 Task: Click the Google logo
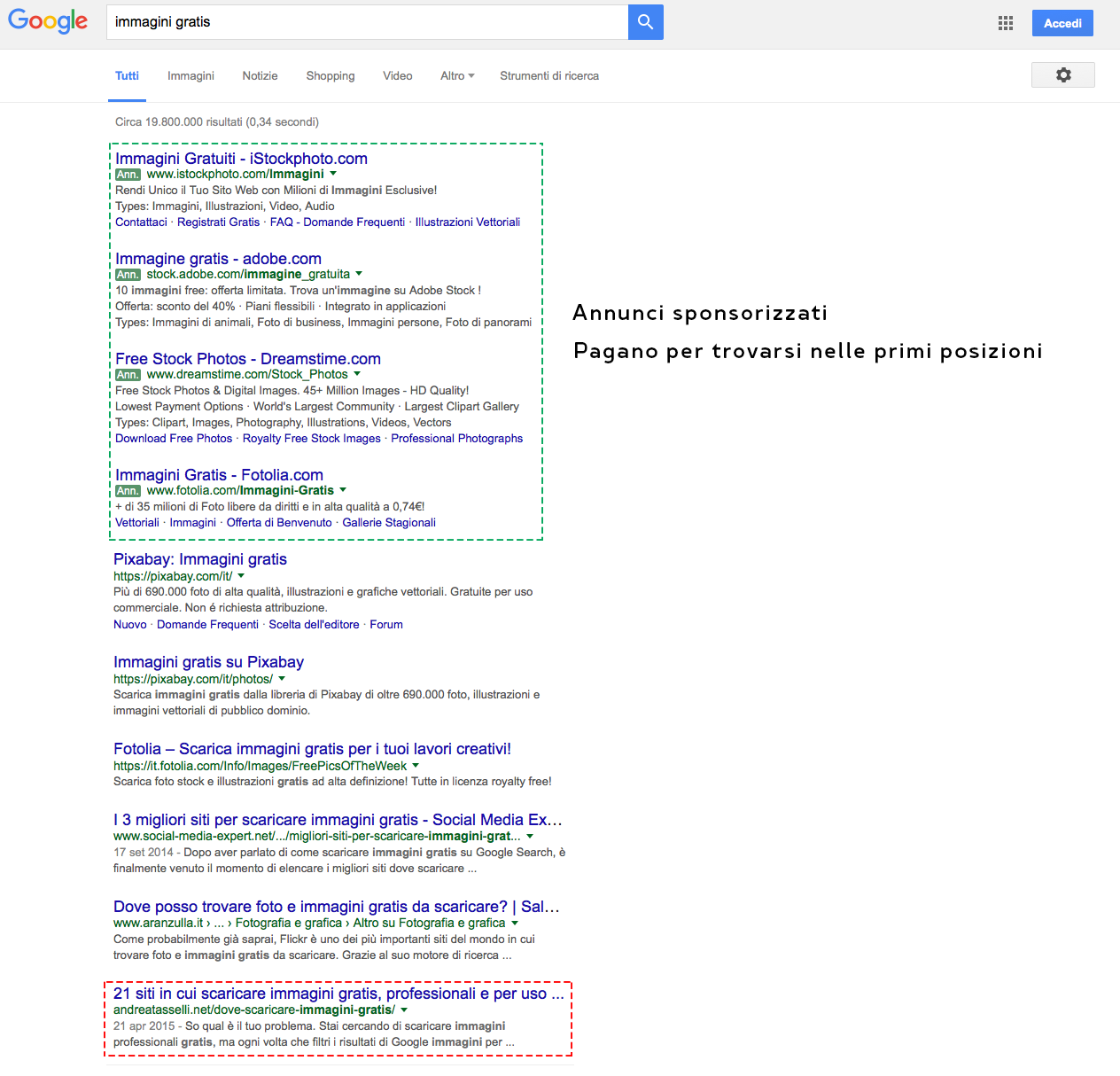[x=48, y=21]
